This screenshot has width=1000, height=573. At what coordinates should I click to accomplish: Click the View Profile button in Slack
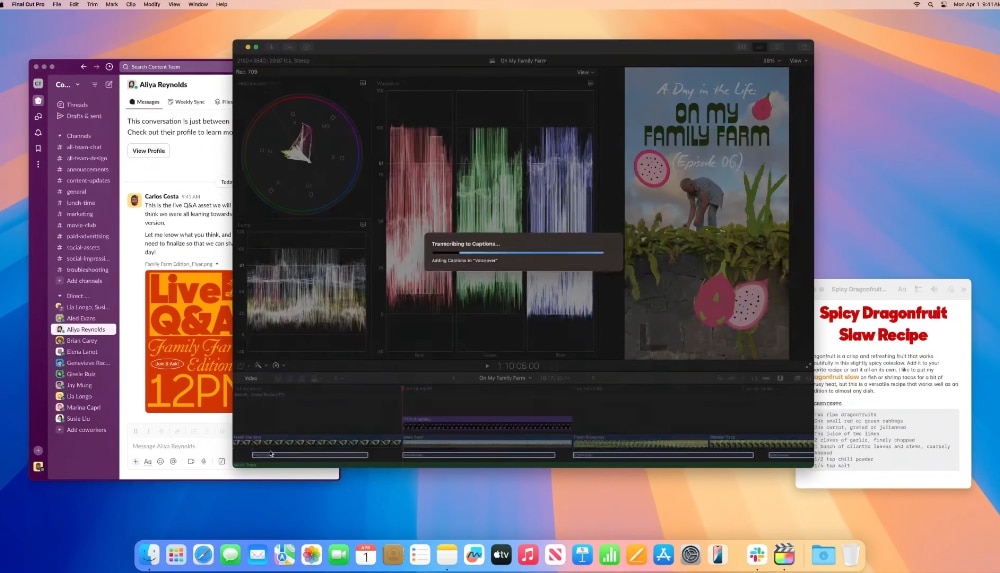click(149, 151)
